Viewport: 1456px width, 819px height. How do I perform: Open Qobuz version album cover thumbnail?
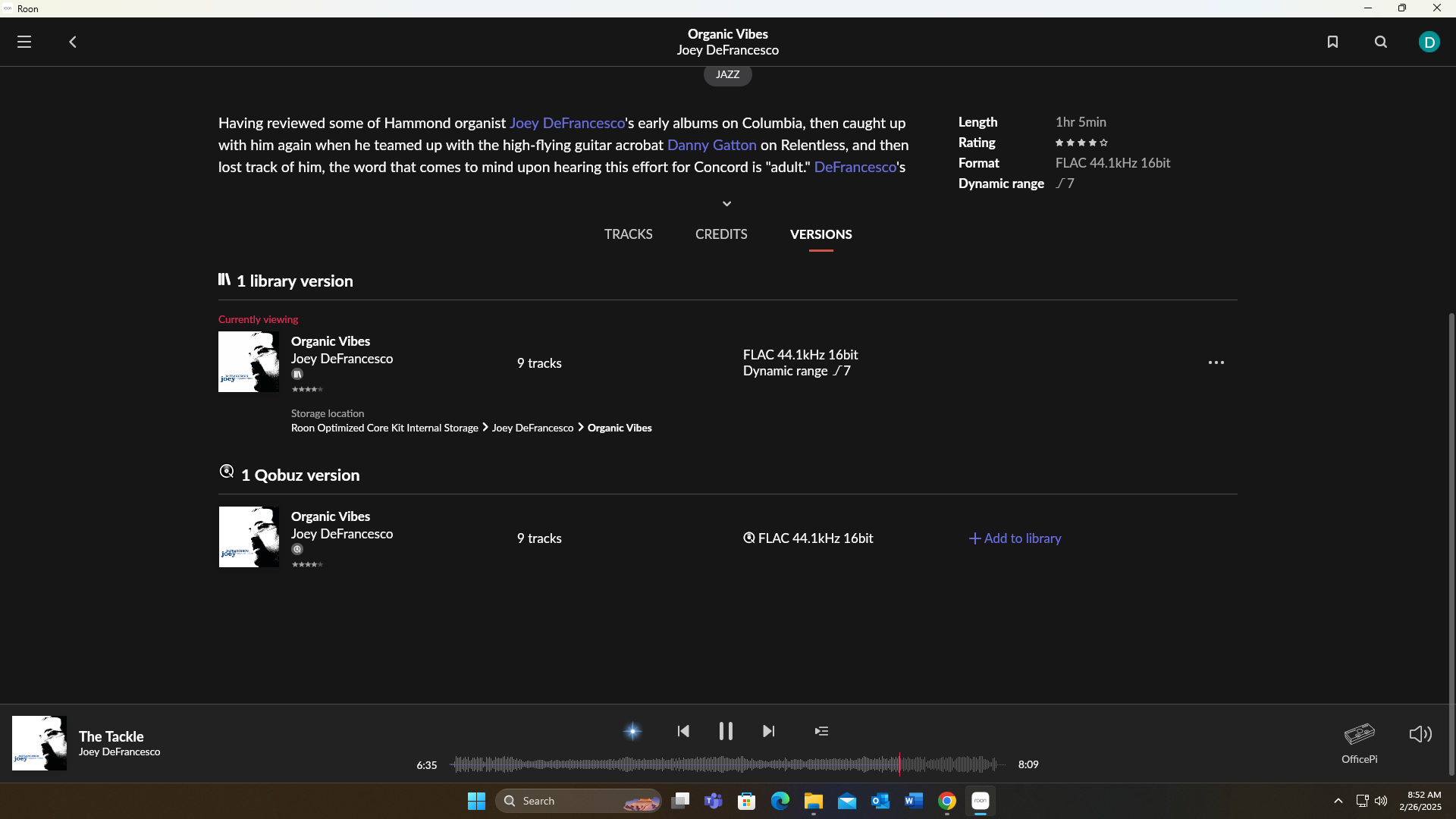pyautogui.click(x=249, y=537)
